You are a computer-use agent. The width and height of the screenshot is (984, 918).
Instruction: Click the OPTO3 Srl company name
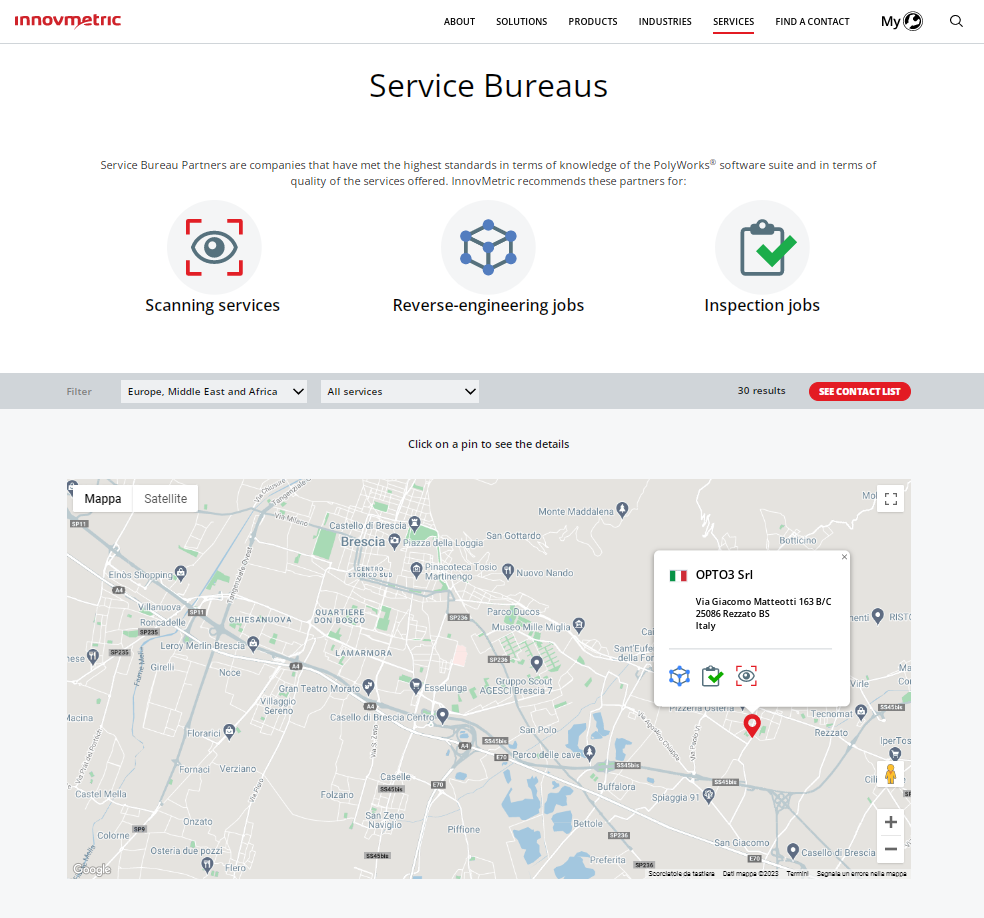click(724, 575)
